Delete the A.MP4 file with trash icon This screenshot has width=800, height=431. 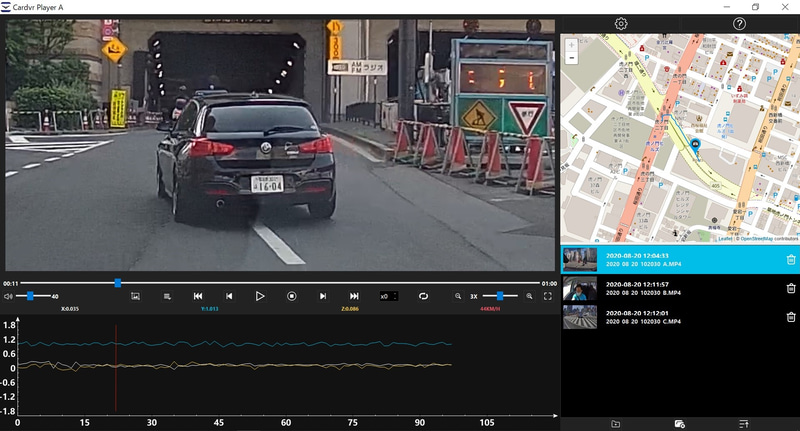[791, 260]
